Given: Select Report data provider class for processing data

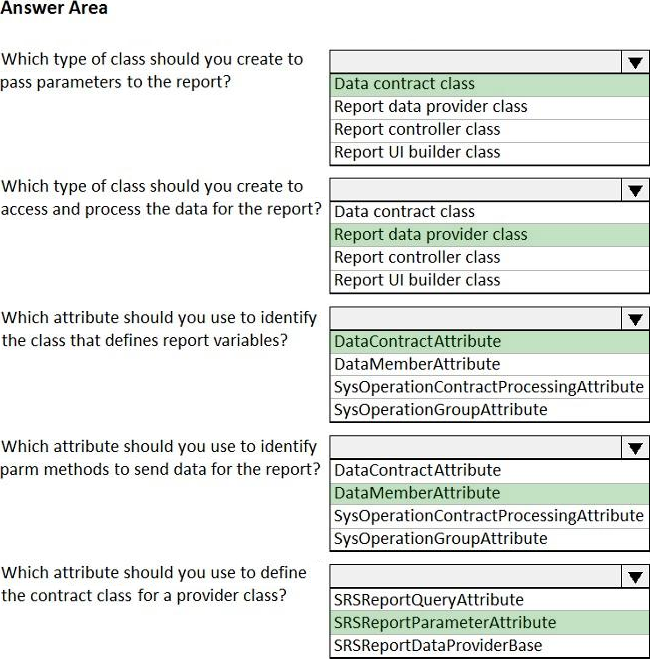Looking at the screenshot, I should coord(431,234).
